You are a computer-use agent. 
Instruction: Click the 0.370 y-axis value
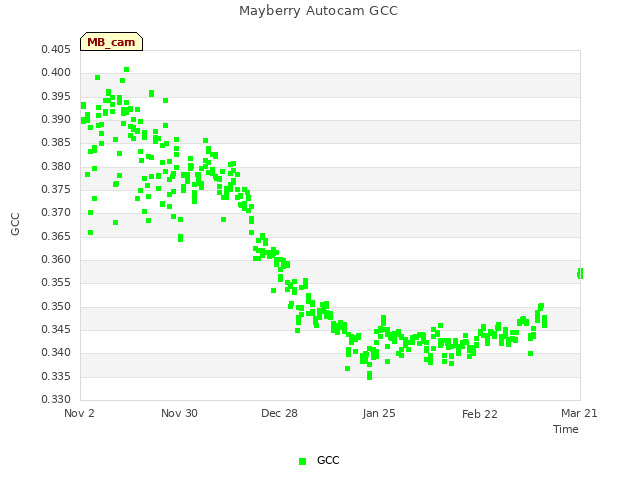coord(56,213)
